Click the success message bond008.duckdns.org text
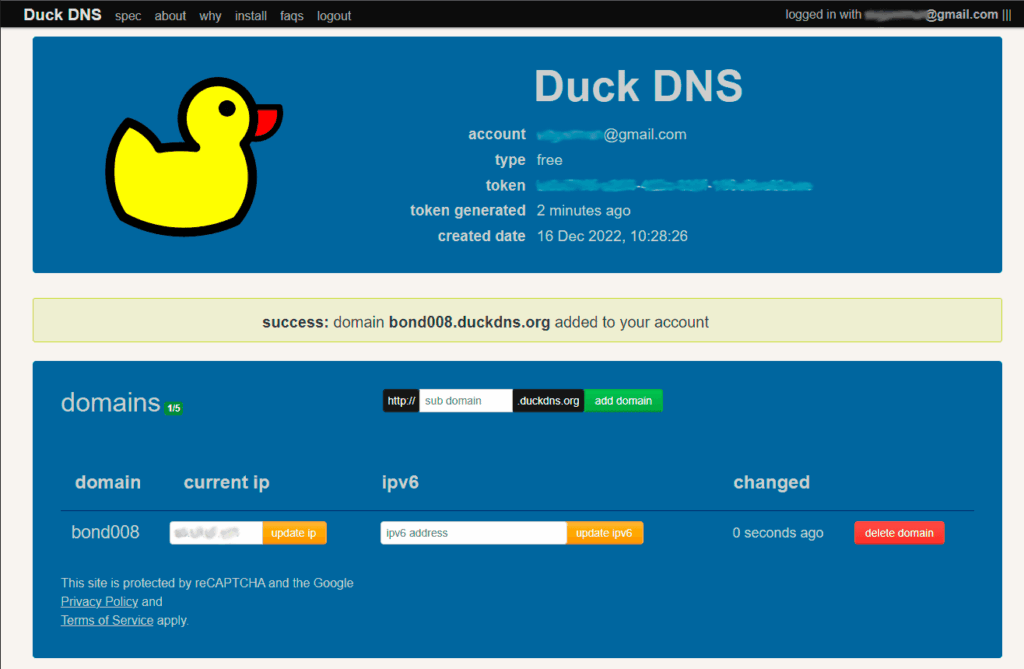 pyautogui.click(x=470, y=322)
